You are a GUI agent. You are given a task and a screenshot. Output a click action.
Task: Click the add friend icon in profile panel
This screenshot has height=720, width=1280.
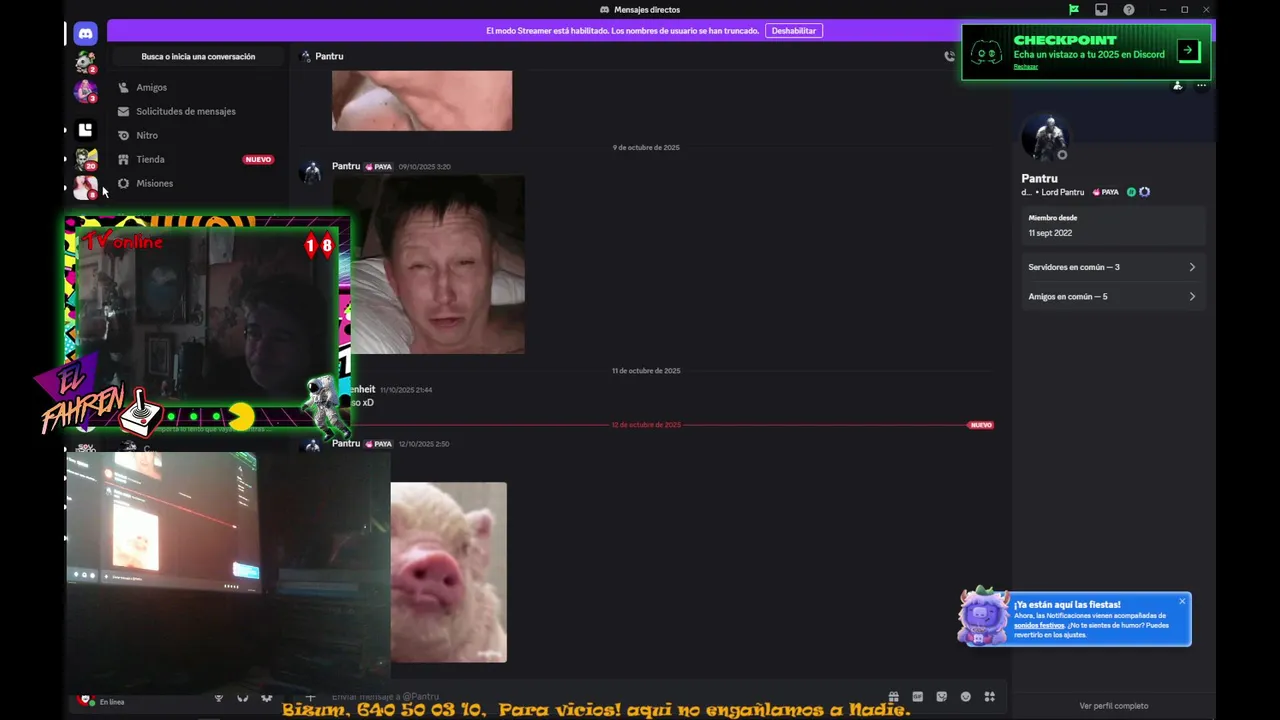[x=1177, y=85]
